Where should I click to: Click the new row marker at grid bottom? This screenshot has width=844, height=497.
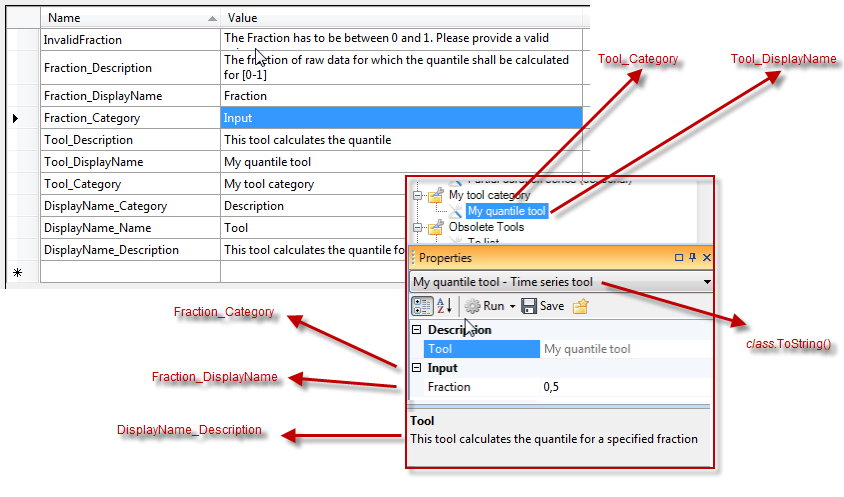(17, 272)
